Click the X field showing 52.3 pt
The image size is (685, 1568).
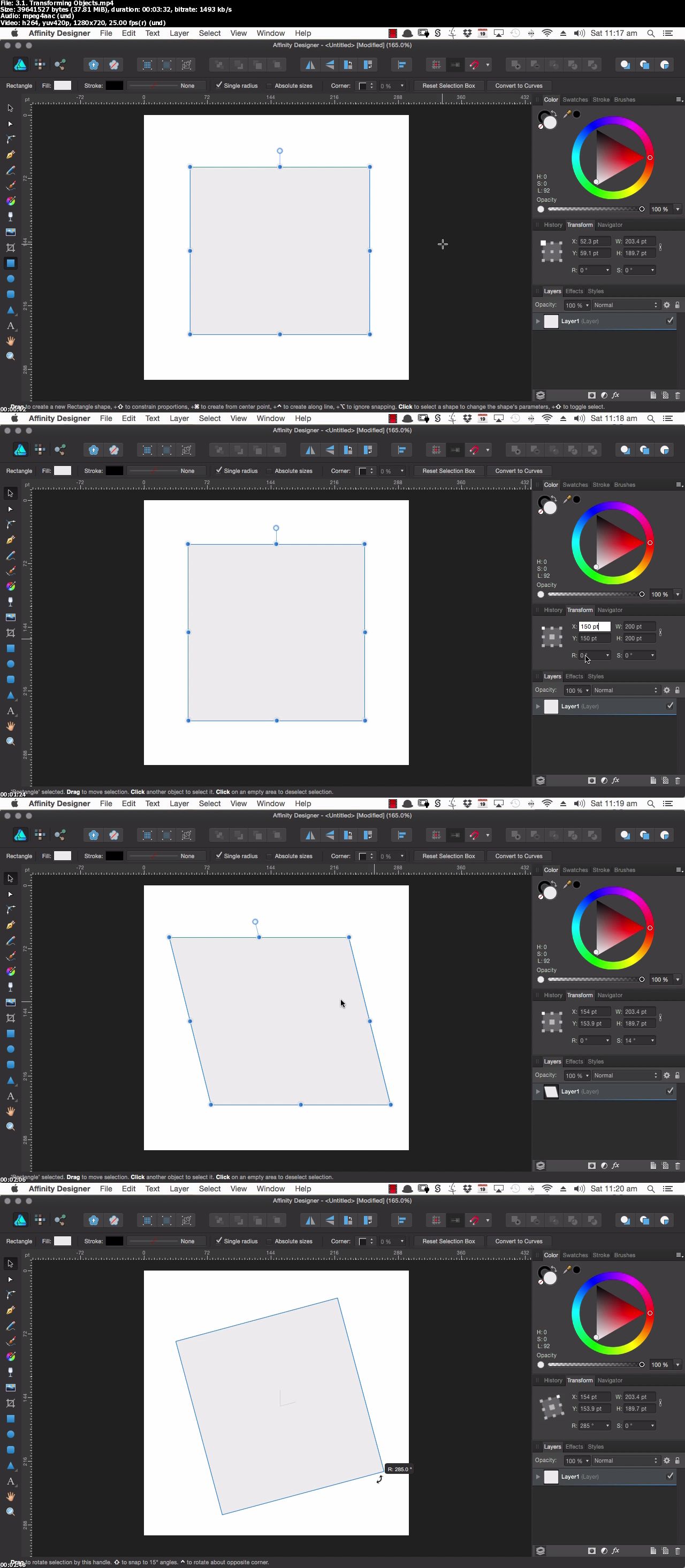pyautogui.click(x=593, y=242)
